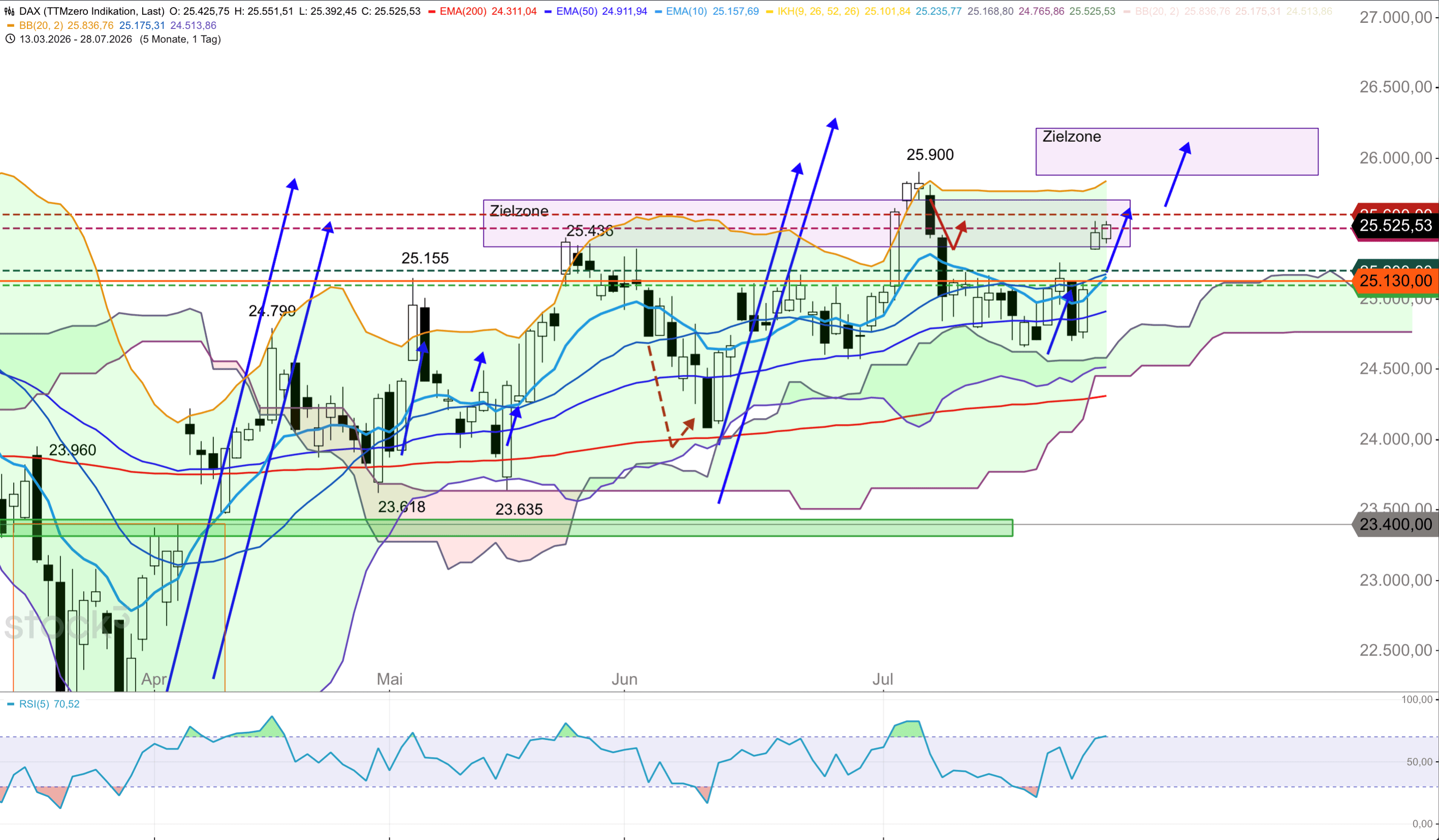The width and height of the screenshot is (1439, 840).
Task: Click the 100,00 RSI scale label
Action: point(1417,700)
